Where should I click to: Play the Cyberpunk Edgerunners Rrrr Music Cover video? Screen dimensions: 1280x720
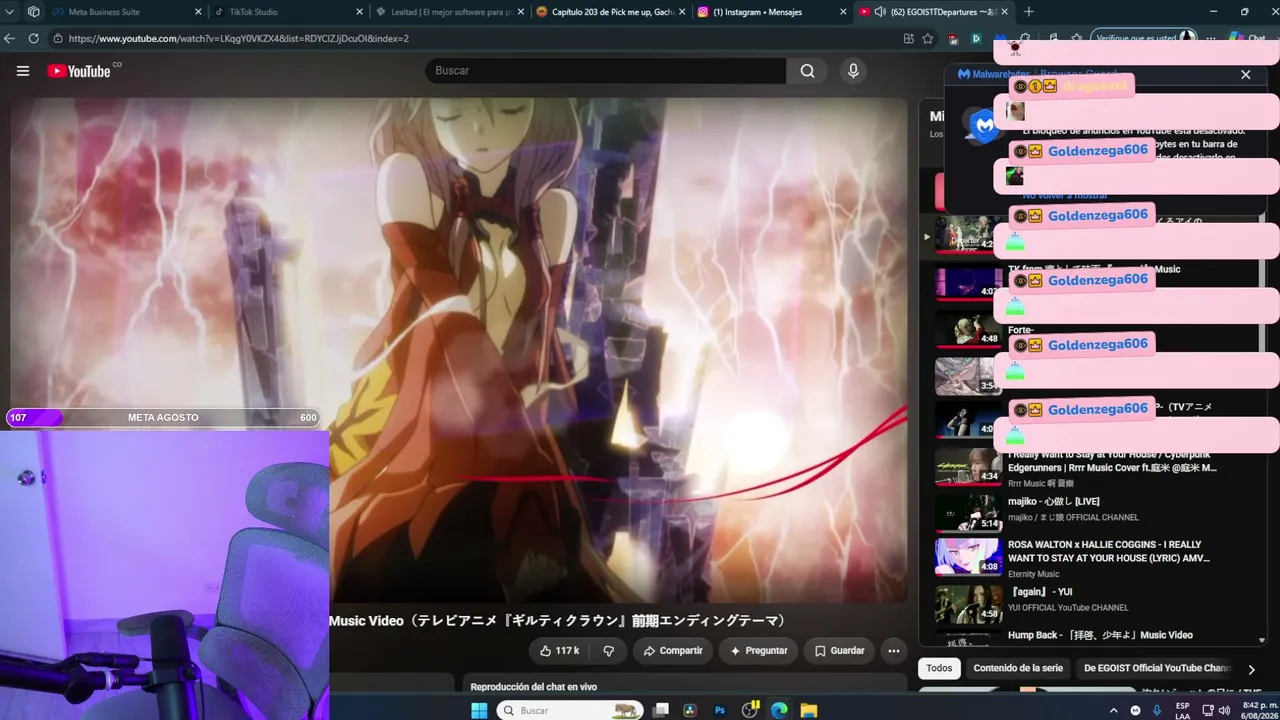[968, 467]
